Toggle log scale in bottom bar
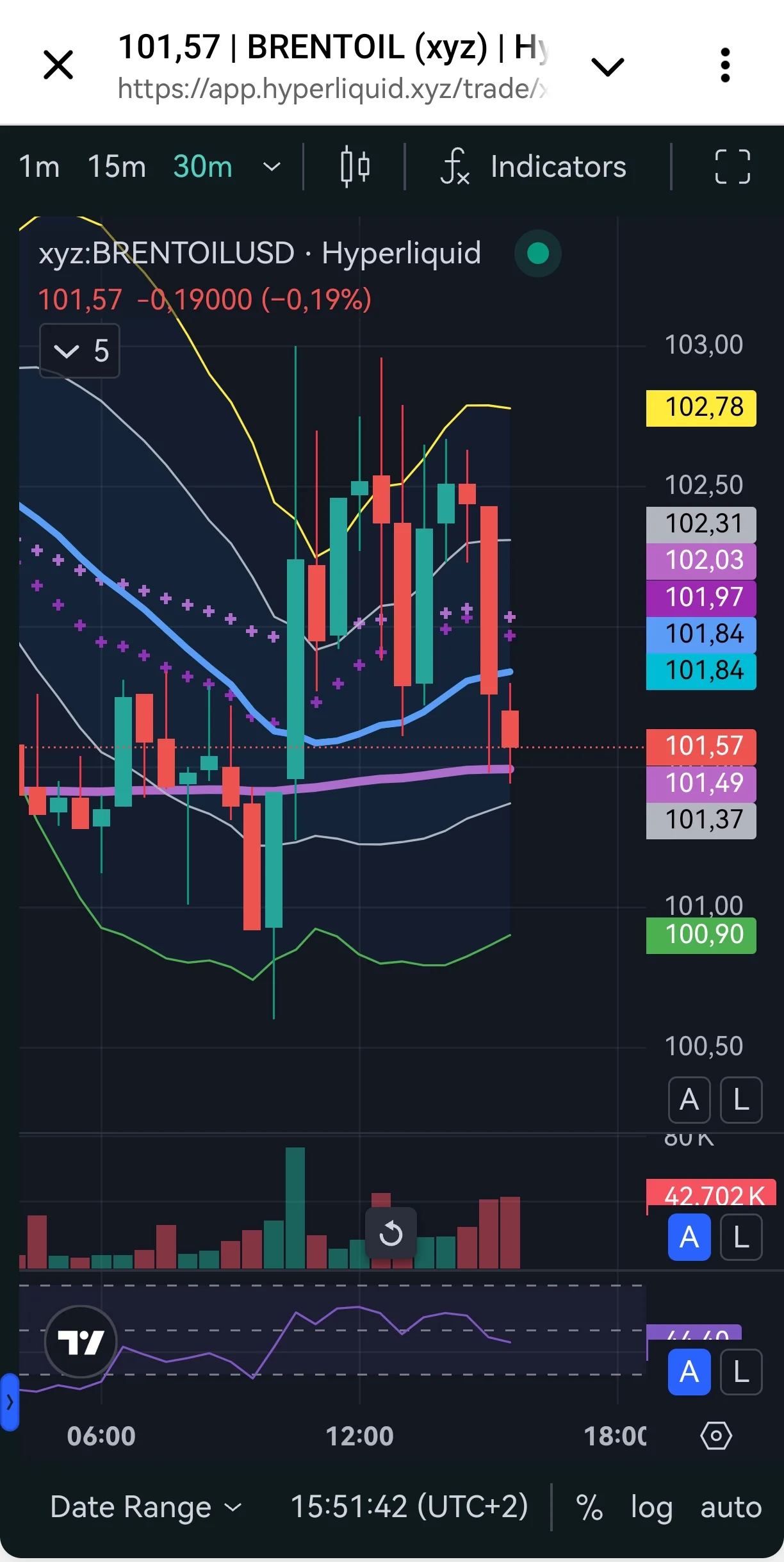Screen dimensions: 784x1562 click(x=651, y=1507)
